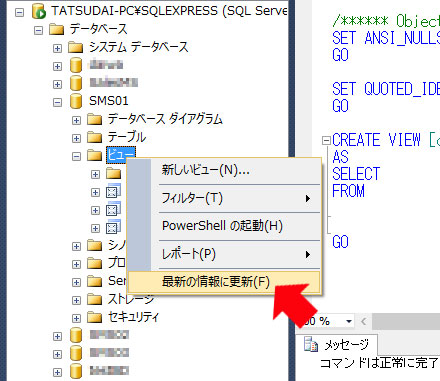The width and height of the screenshot is (440, 381).
Task: Click the folder icon beside the Ser… node
Action: tap(95, 281)
